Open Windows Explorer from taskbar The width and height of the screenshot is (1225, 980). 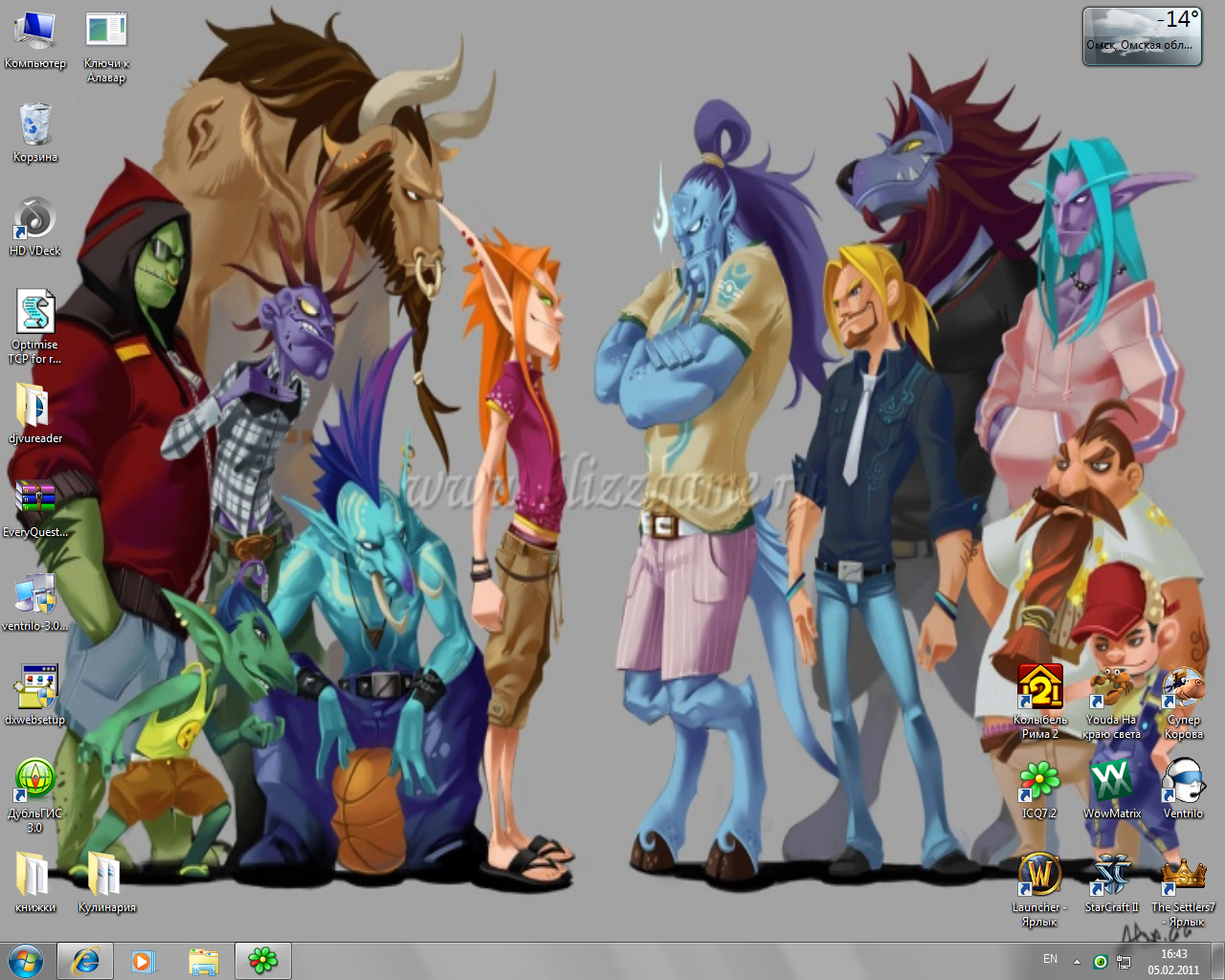203,961
